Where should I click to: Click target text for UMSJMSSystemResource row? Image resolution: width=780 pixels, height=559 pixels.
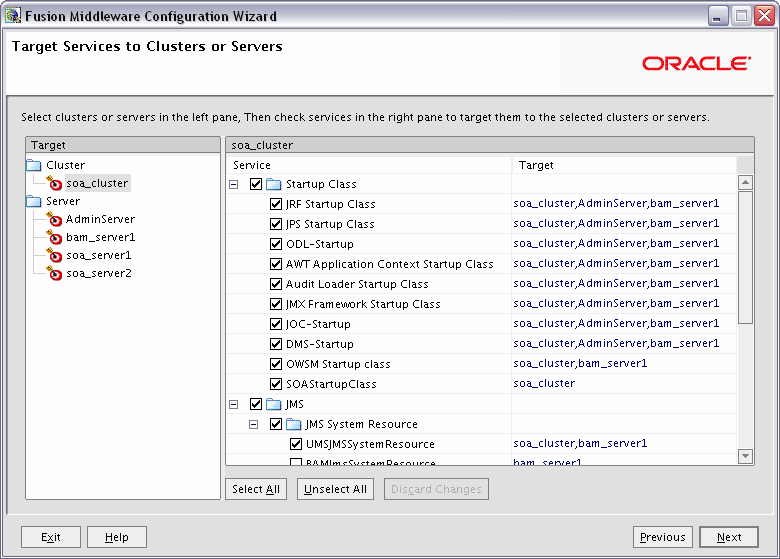pos(580,443)
